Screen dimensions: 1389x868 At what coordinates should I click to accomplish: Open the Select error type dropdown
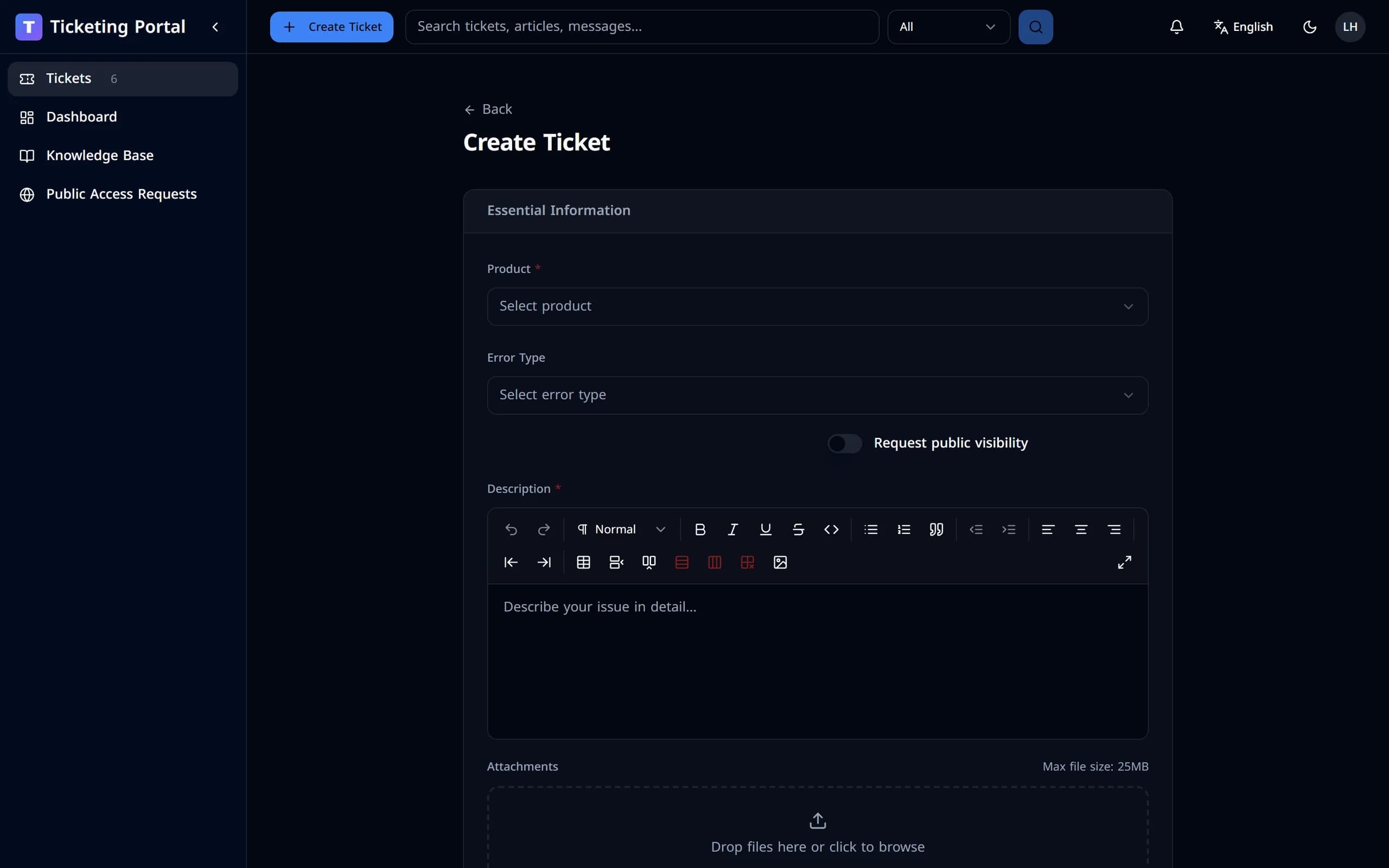pyautogui.click(x=817, y=395)
